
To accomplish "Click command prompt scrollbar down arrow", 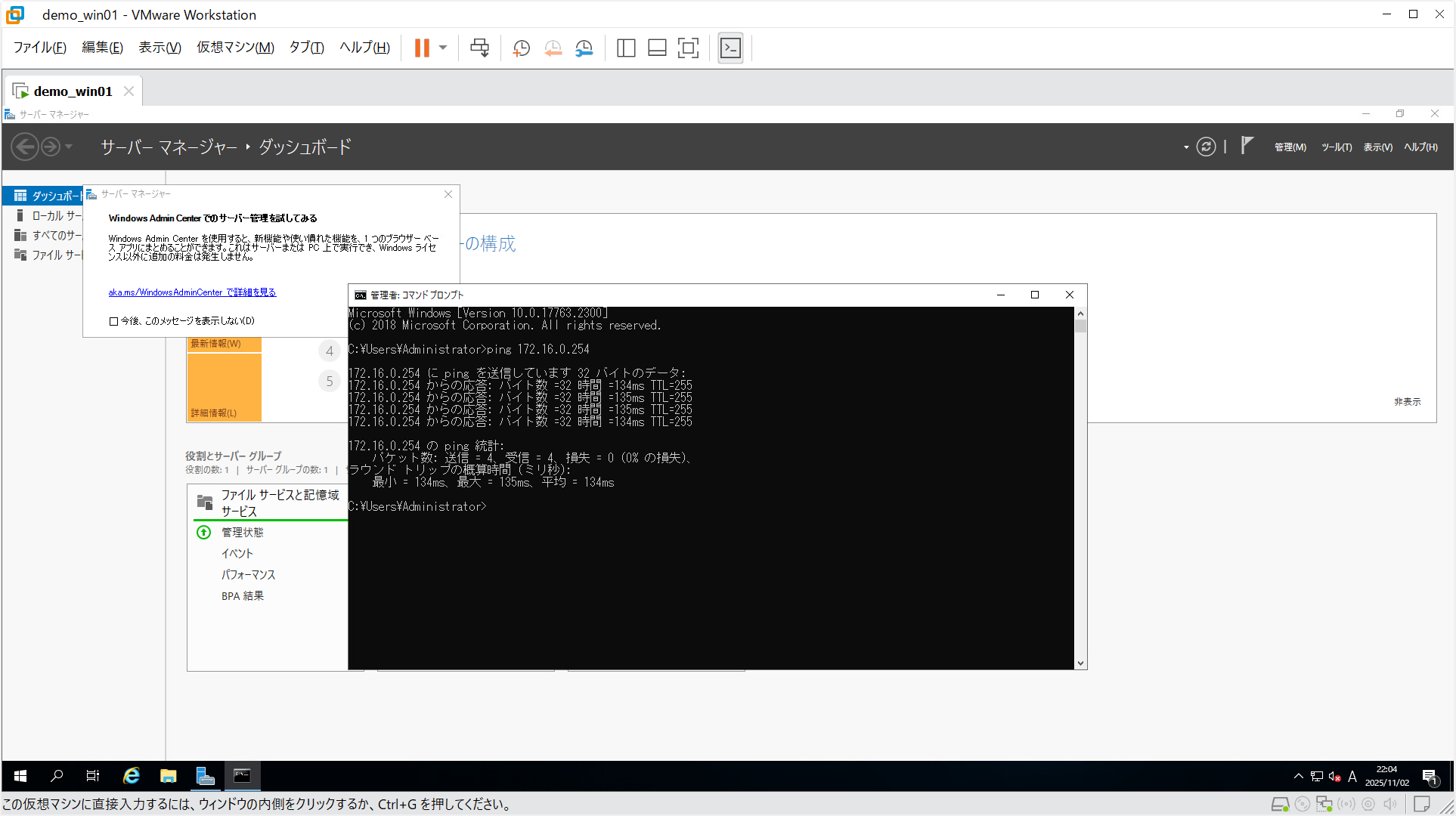I will click(1080, 663).
